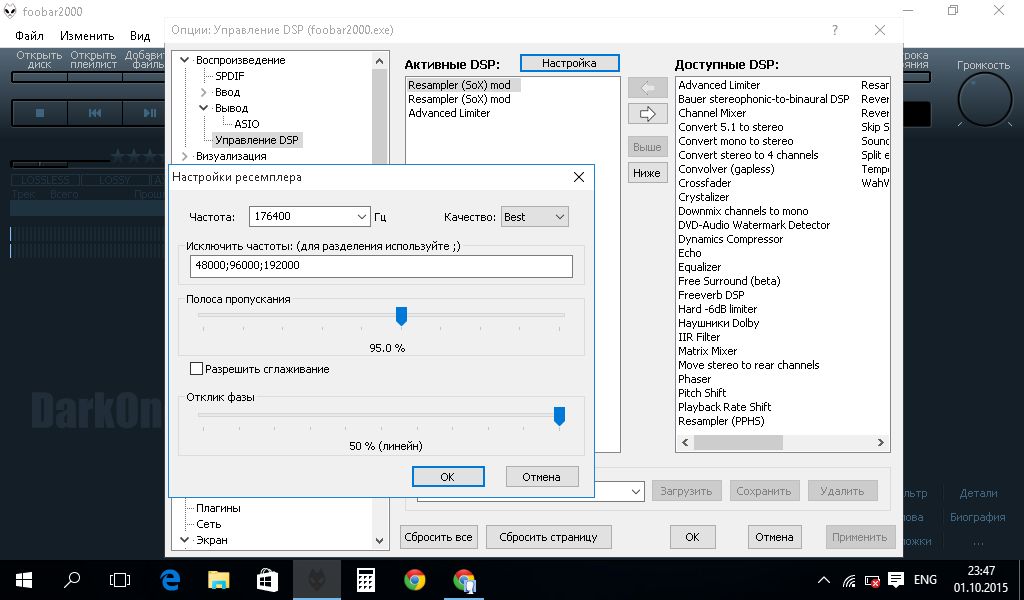Click the Сохранить preset button
Viewport: 1024px width, 600px height.
click(763, 491)
